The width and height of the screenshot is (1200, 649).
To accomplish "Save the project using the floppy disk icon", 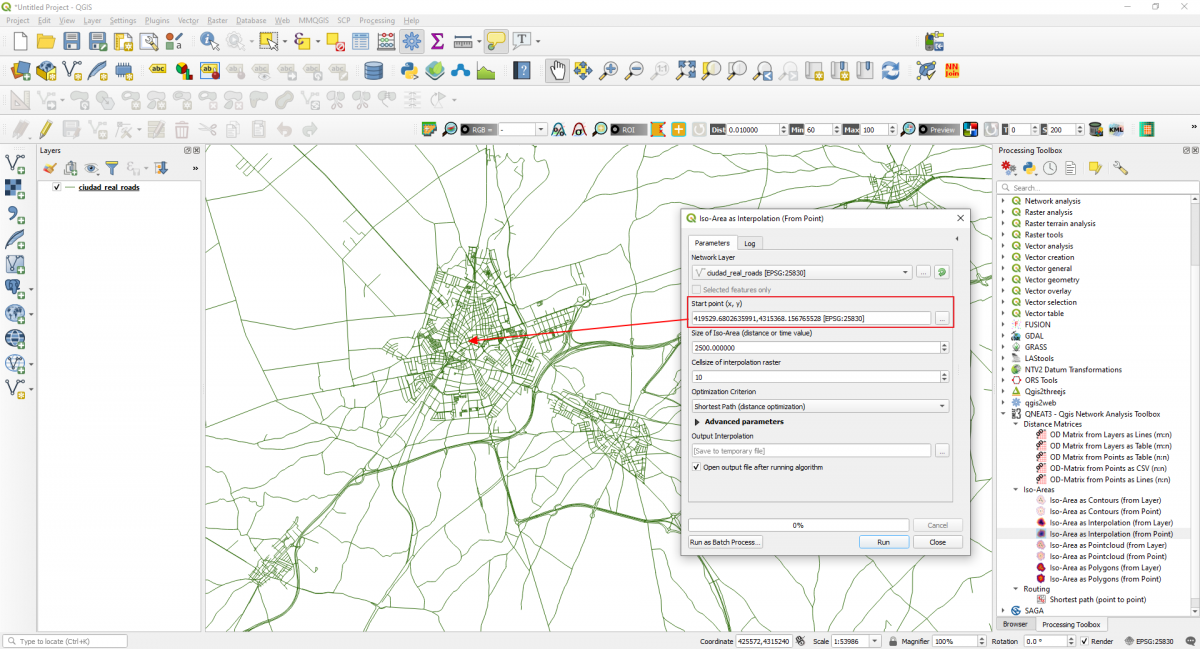I will [72, 41].
